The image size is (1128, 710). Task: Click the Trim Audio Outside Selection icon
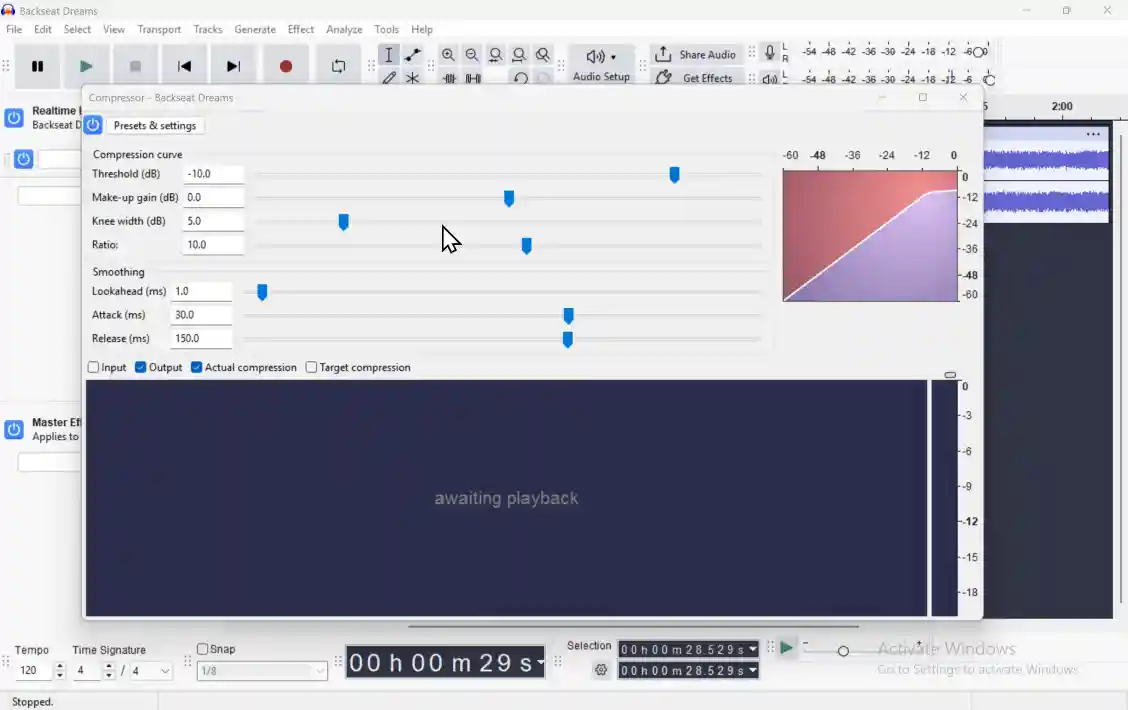click(x=448, y=78)
